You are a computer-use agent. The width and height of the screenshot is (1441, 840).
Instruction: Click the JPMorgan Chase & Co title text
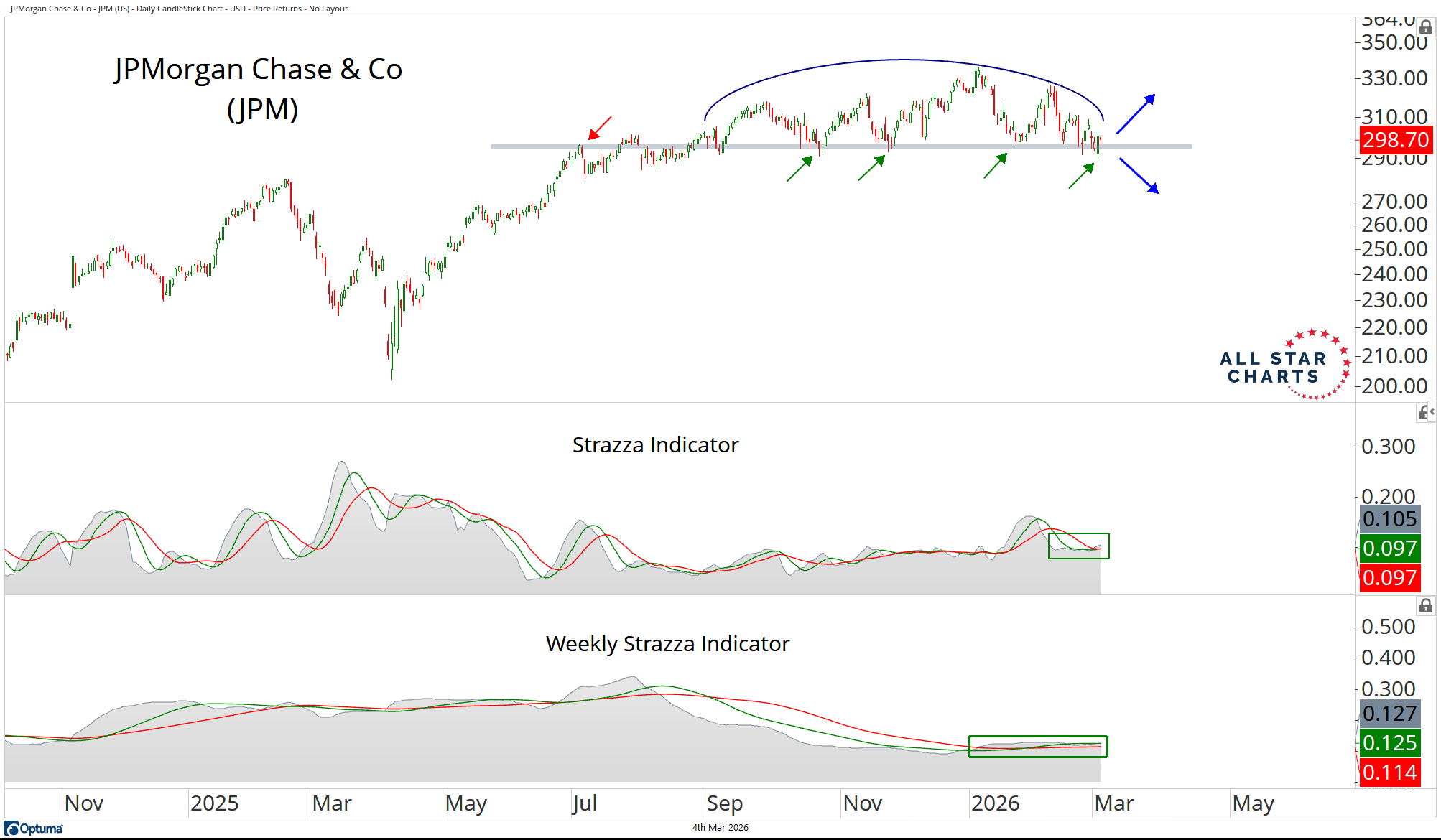click(259, 69)
